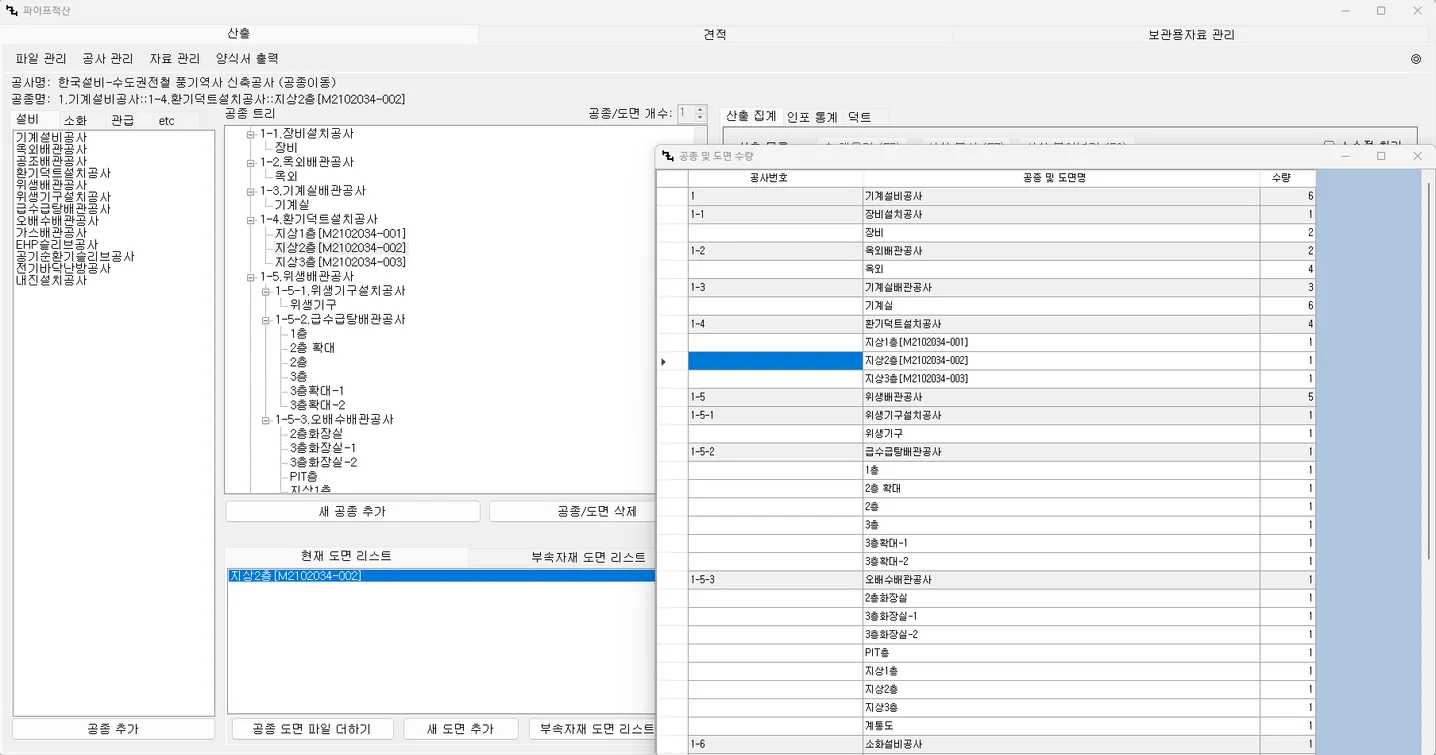Screen dimensions: 1436x755
Task: Select 위생기구 leaf in the 공종 tree
Action: click(313, 305)
